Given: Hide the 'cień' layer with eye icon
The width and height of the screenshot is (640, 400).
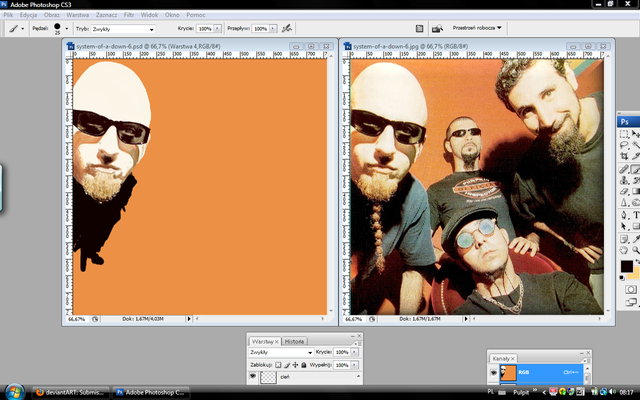Looking at the screenshot, I should coord(254,376).
